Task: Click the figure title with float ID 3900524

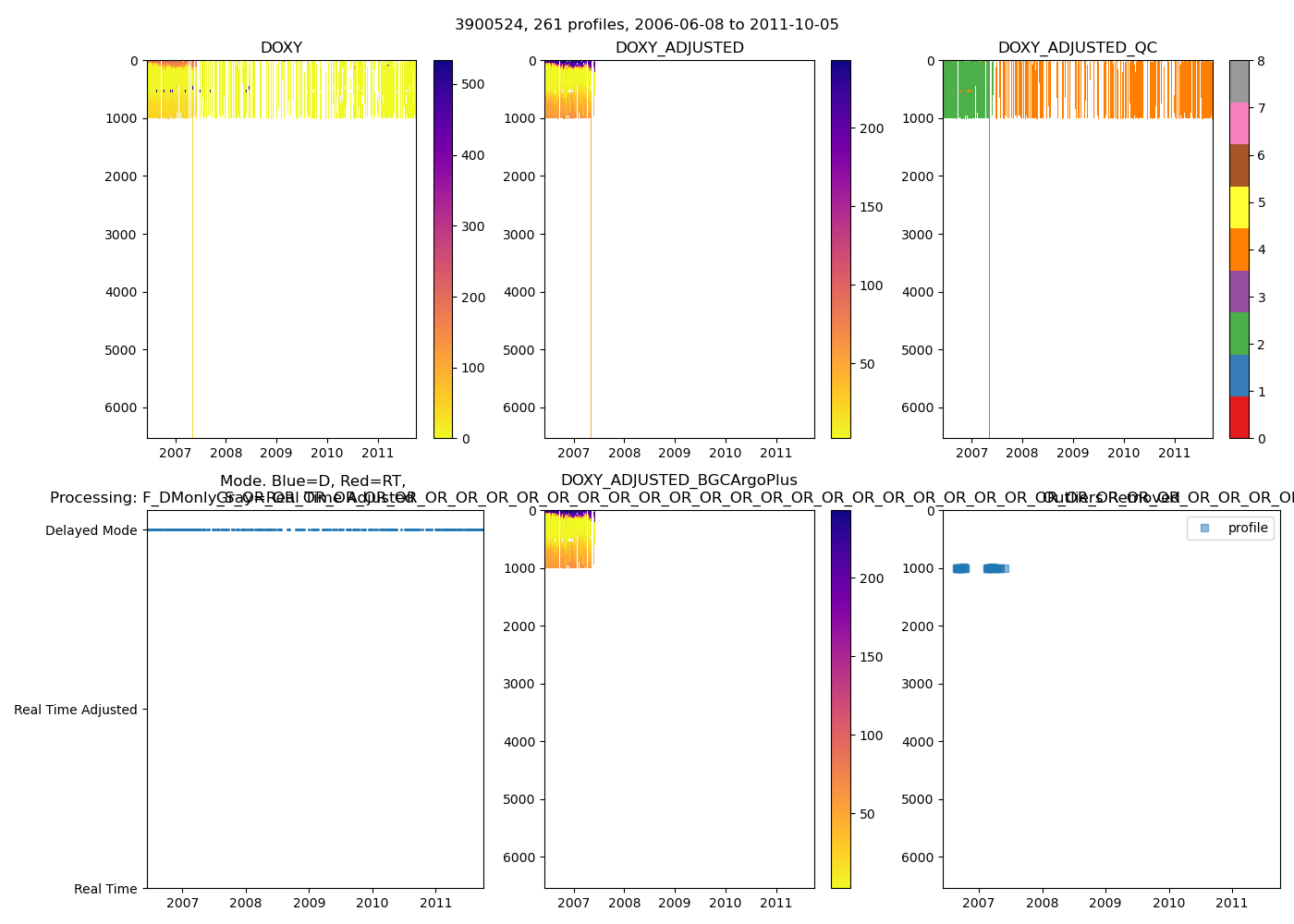Action: (x=647, y=25)
